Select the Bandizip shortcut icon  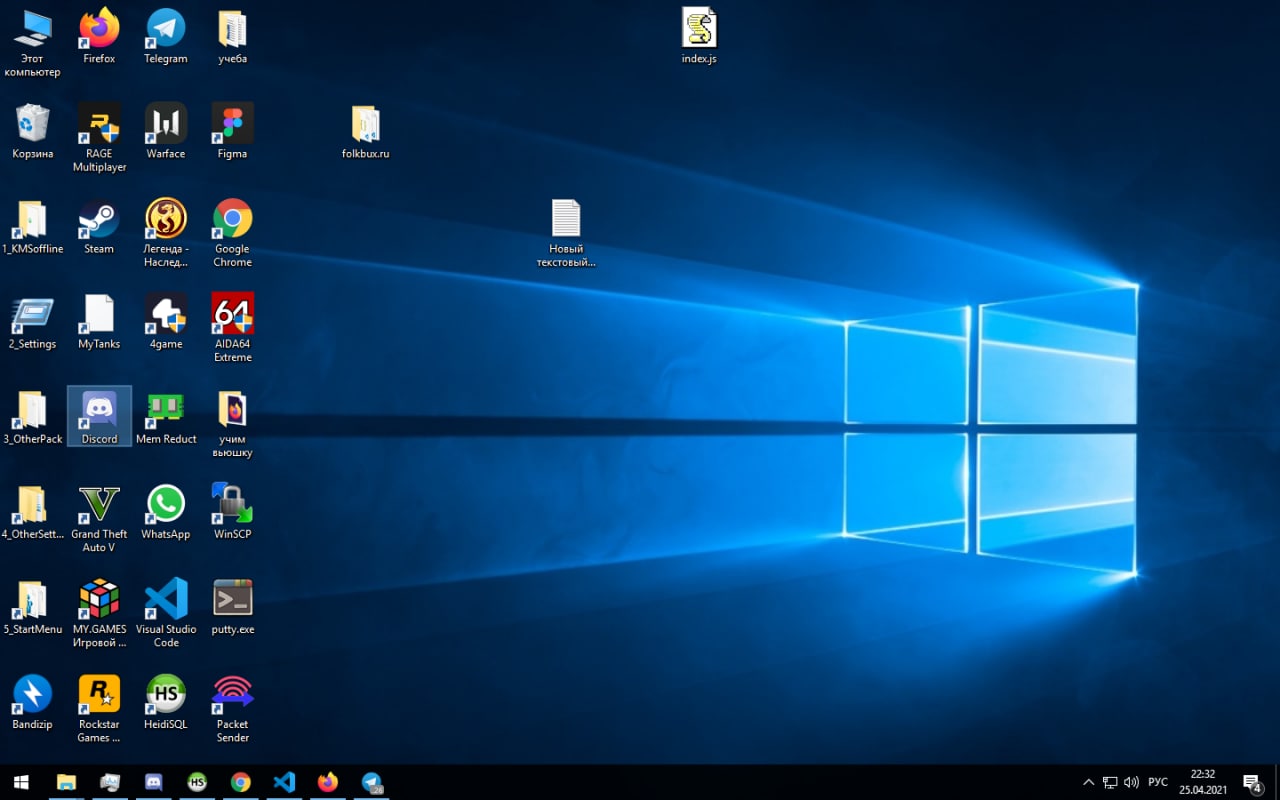pyautogui.click(x=32, y=702)
